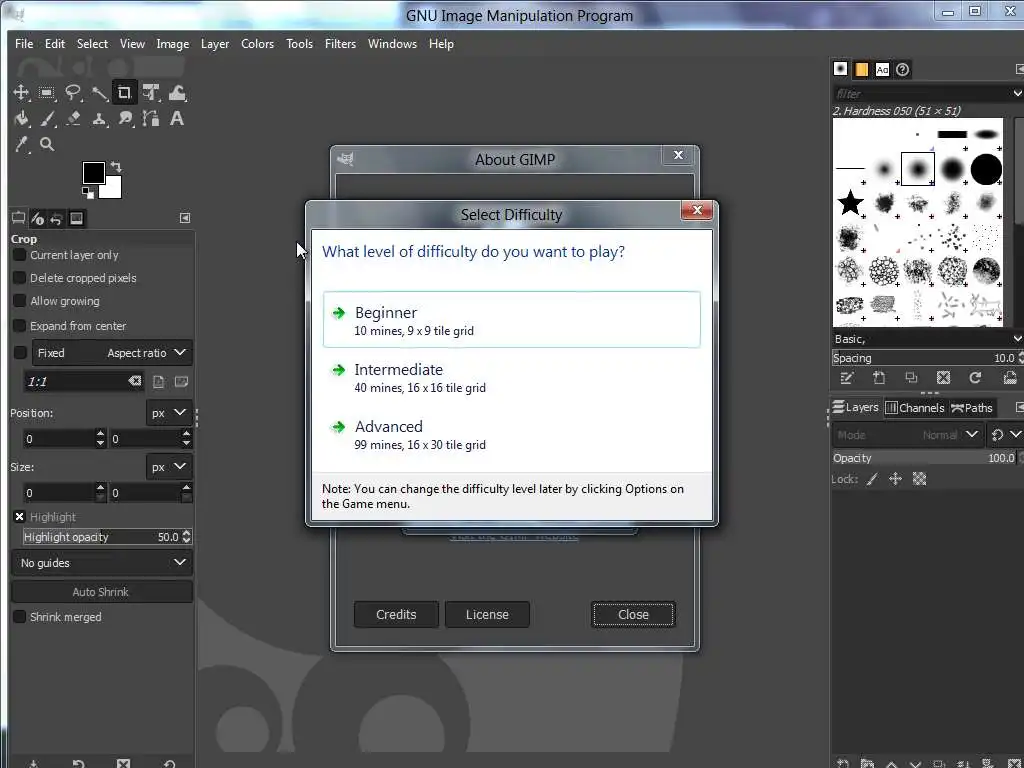Select the Clone stamp tool
Viewport: 1024px width, 768px height.
99,119
